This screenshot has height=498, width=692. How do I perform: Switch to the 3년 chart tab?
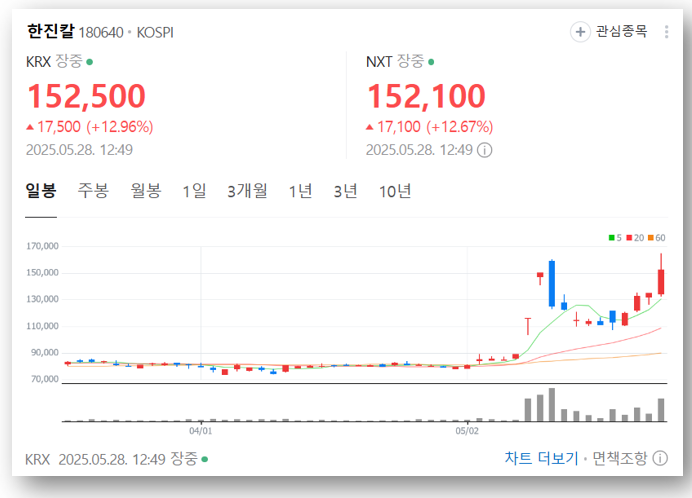345,191
